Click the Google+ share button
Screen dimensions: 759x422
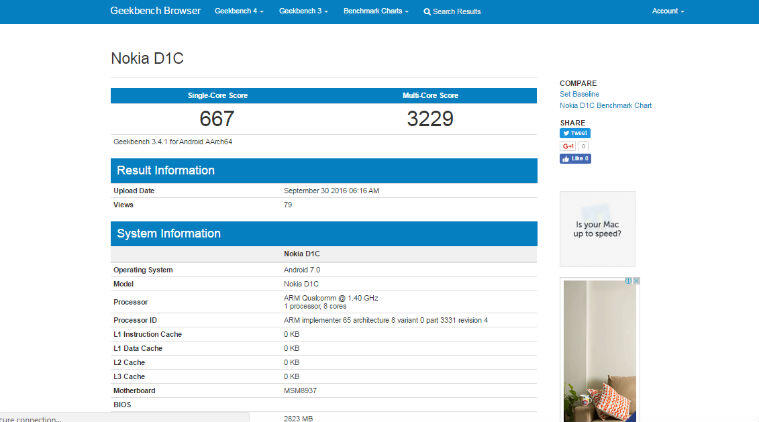pos(567,146)
